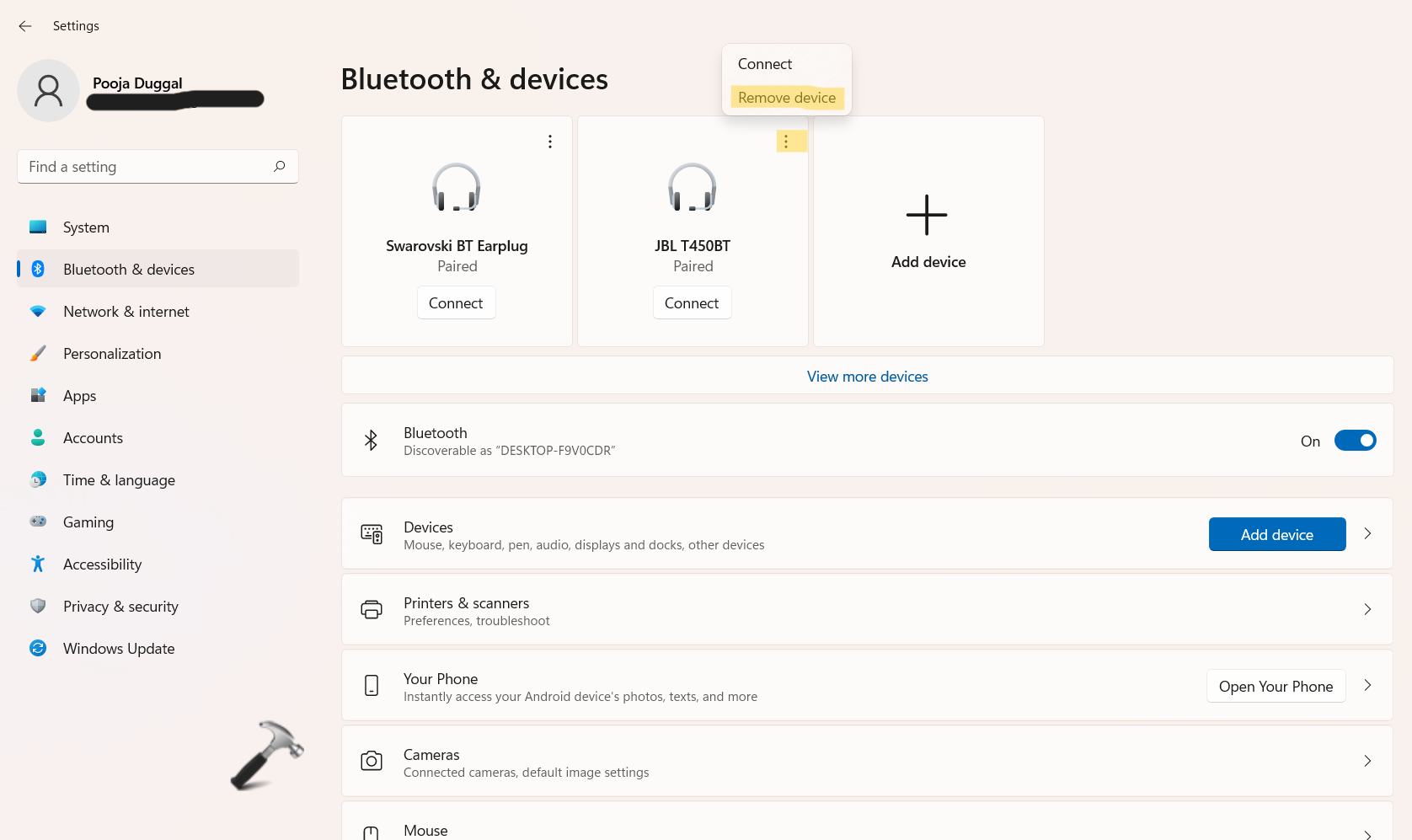The image size is (1412, 840).
Task: Choose Connect in the popup menu
Action: coord(765,64)
